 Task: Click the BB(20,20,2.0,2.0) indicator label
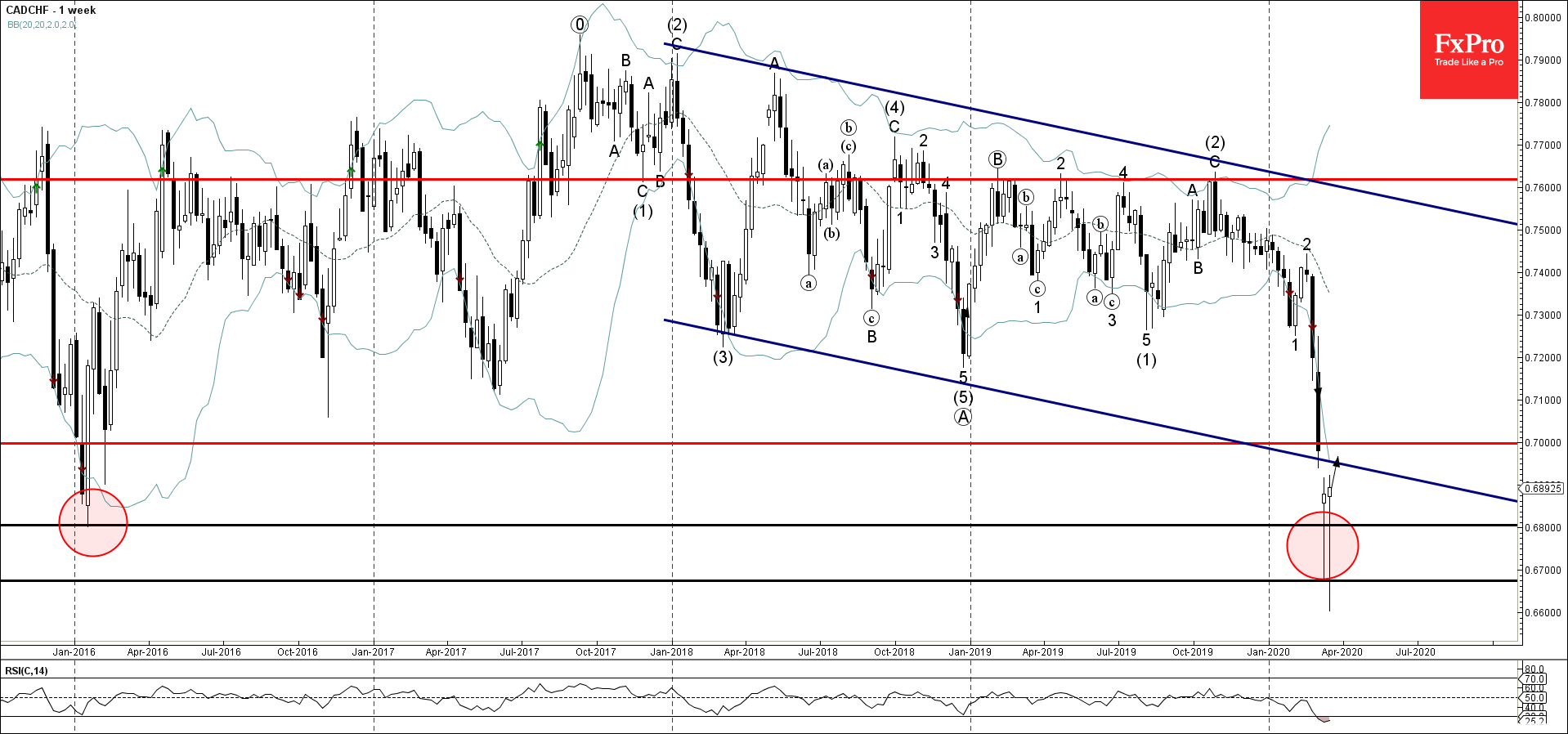[41, 25]
